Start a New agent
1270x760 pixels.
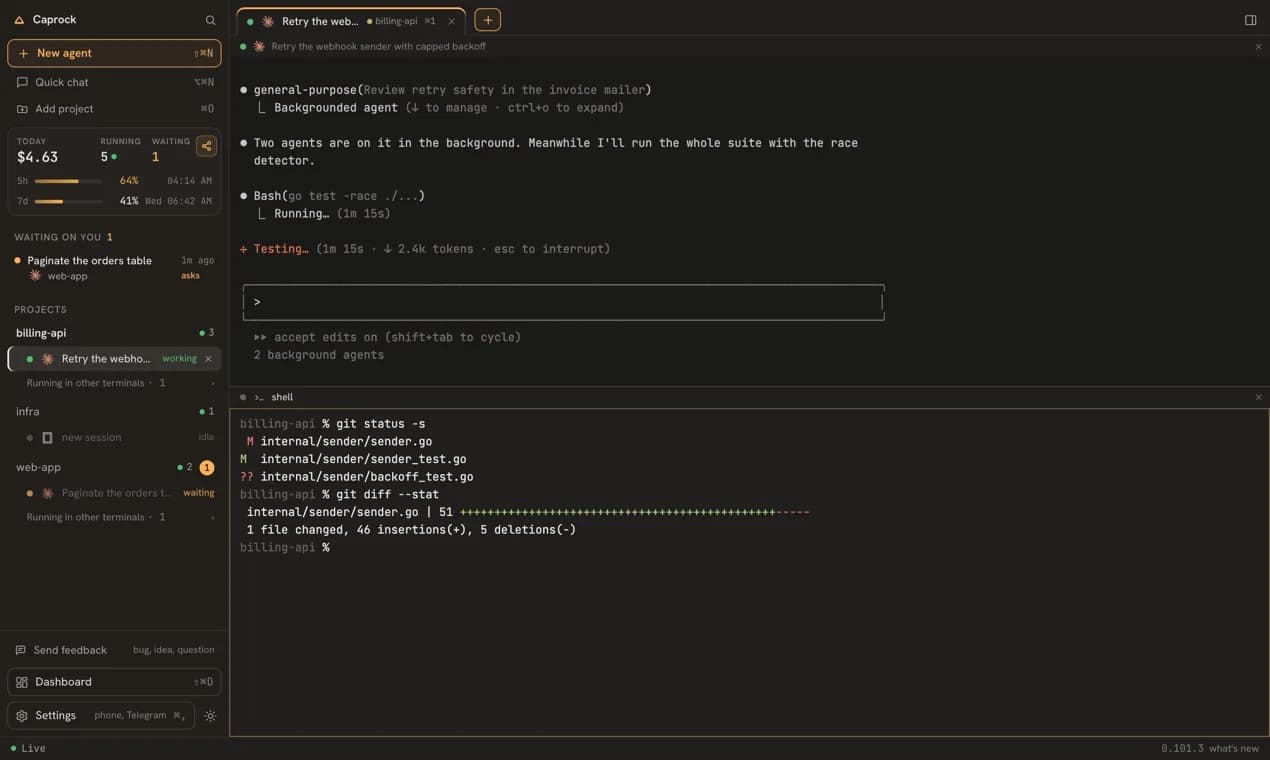114,53
